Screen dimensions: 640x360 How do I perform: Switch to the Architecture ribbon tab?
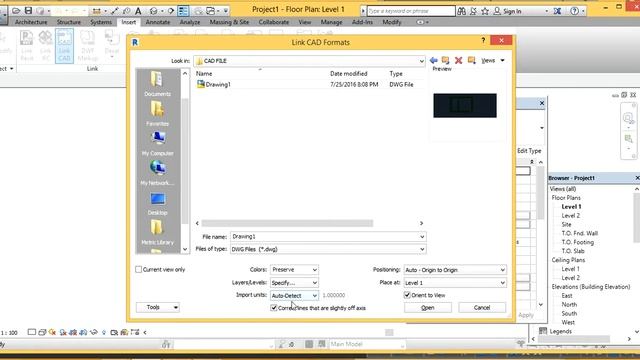31,22
